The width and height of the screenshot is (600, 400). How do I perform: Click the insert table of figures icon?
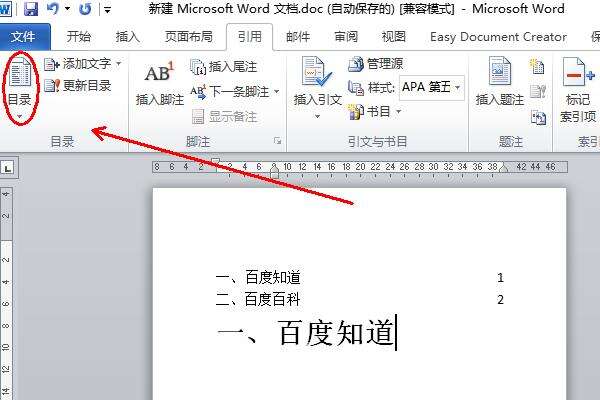point(537,66)
